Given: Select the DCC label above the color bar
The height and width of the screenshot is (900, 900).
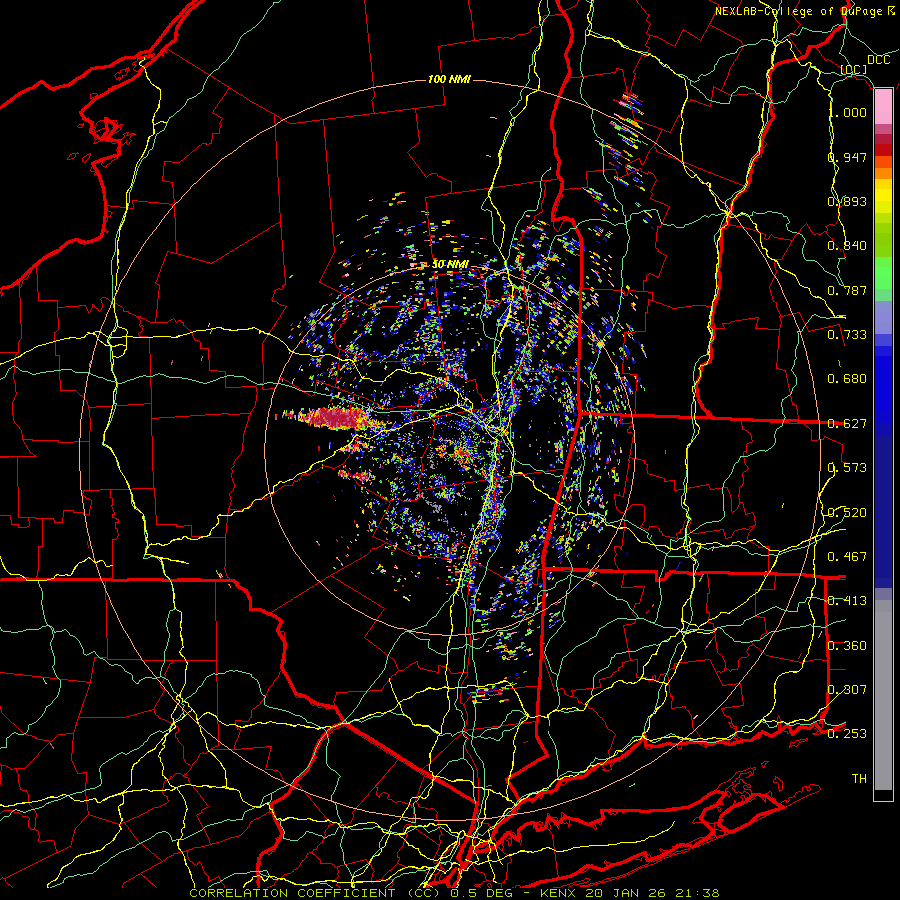Looking at the screenshot, I should click(878, 60).
